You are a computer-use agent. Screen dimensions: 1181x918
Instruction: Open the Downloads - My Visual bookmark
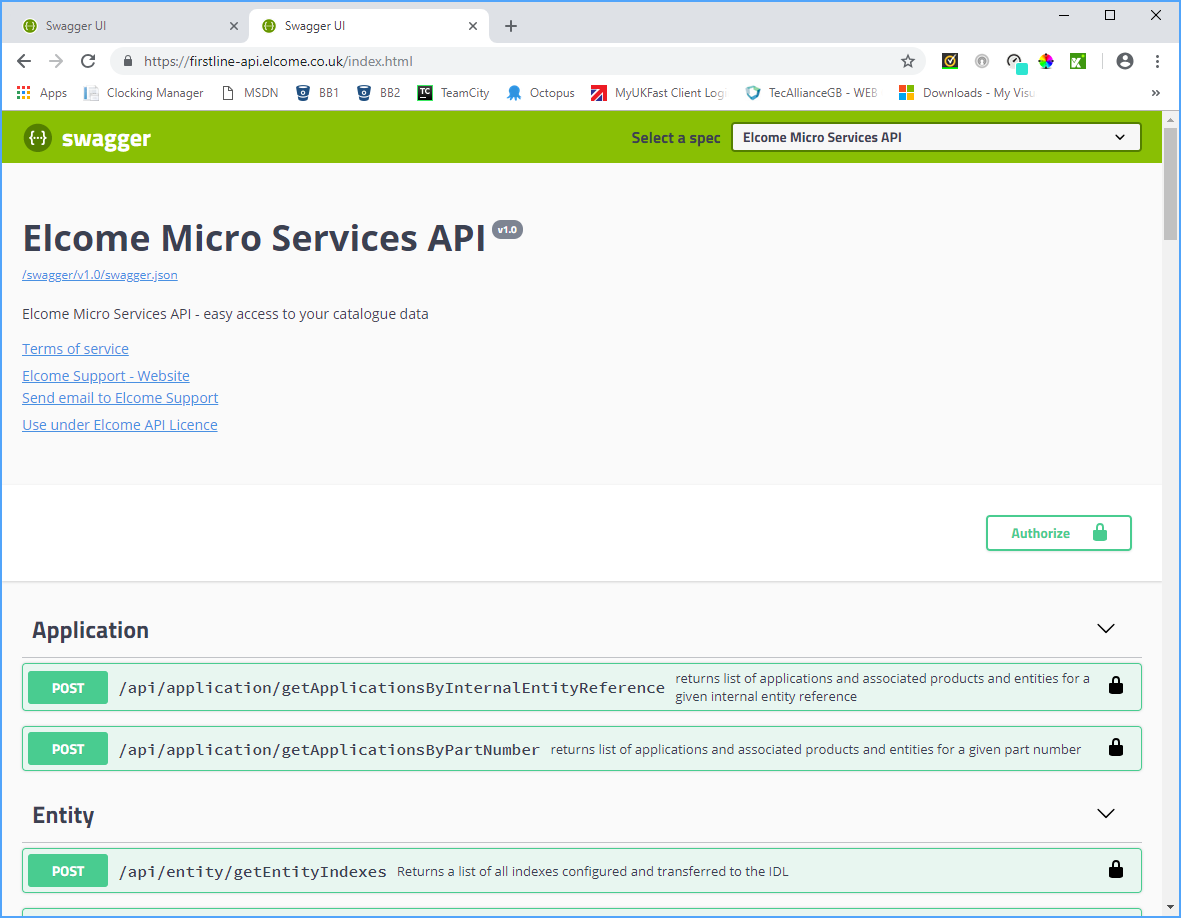(x=967, y=93)
